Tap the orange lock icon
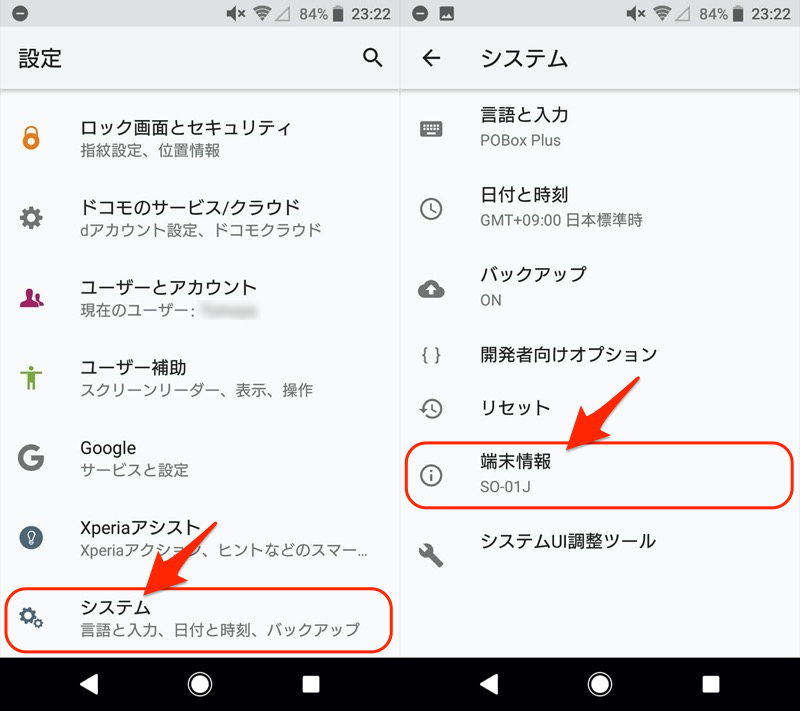800x711 pixels. [x=31, y=138]
